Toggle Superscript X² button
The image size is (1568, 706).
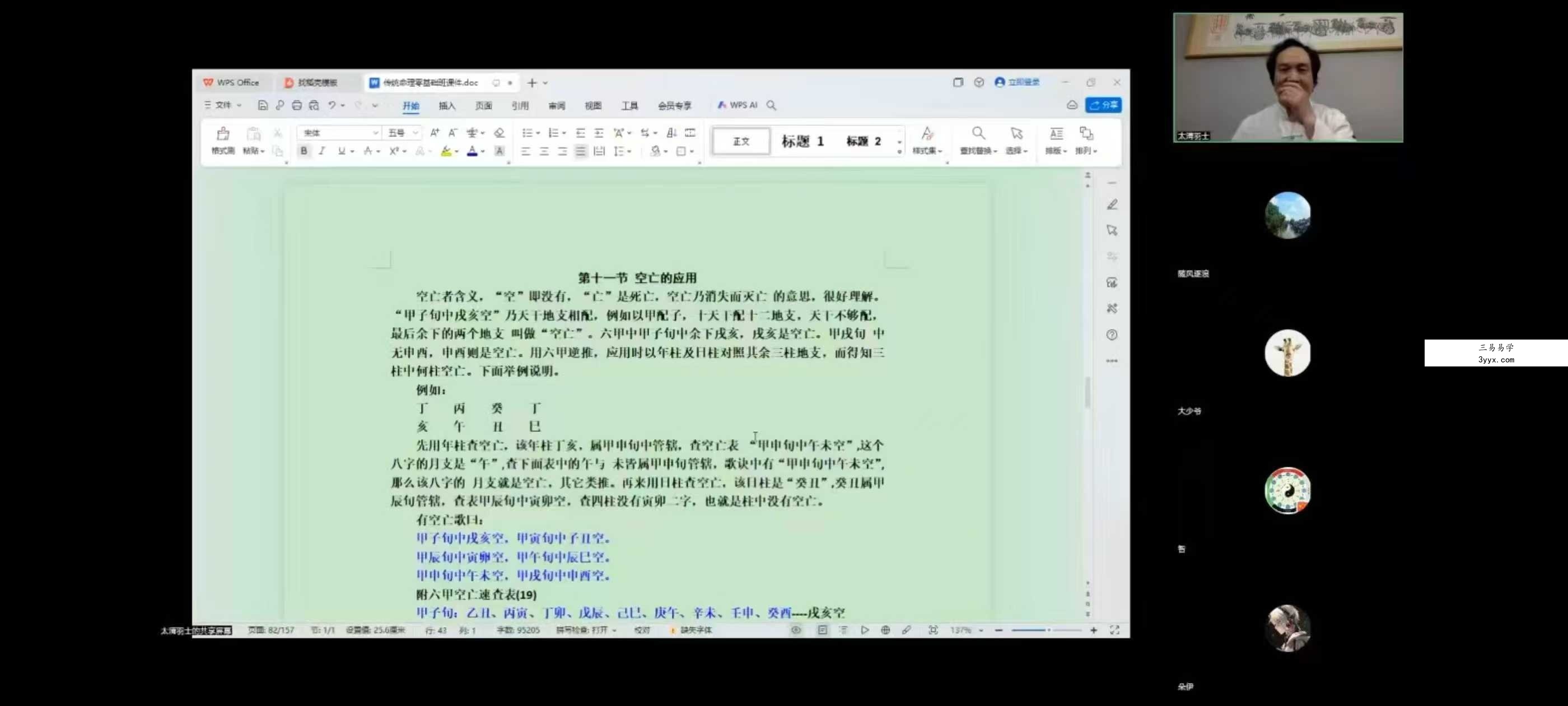coord(394,151)
